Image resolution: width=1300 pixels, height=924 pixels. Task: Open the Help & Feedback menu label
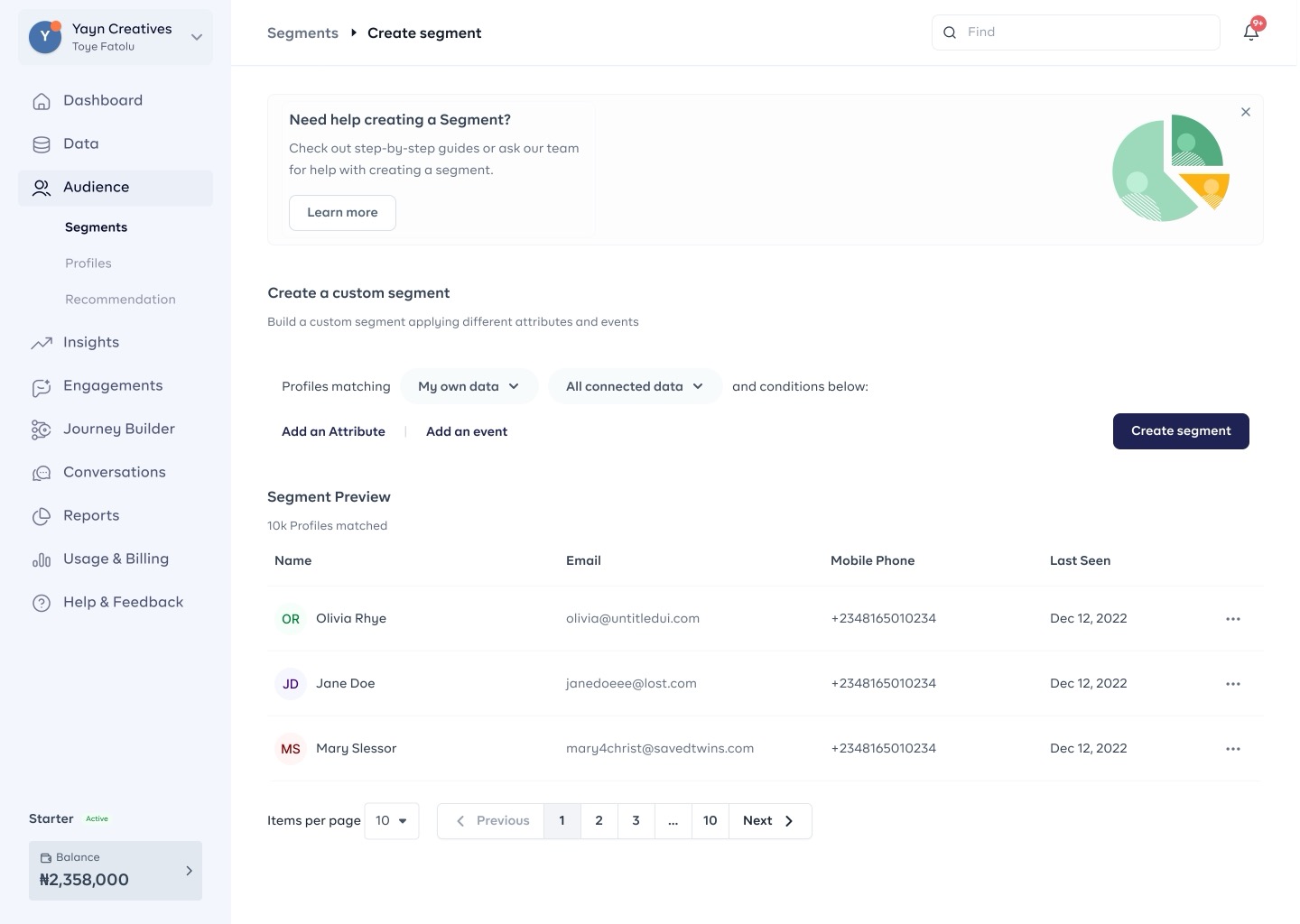[x=123, y=603]
